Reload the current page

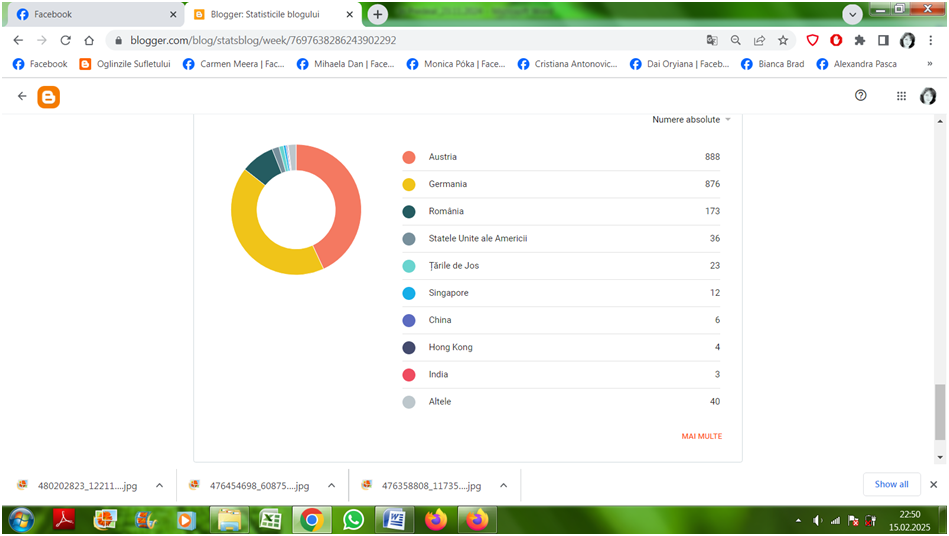click(x=65, y=40)
